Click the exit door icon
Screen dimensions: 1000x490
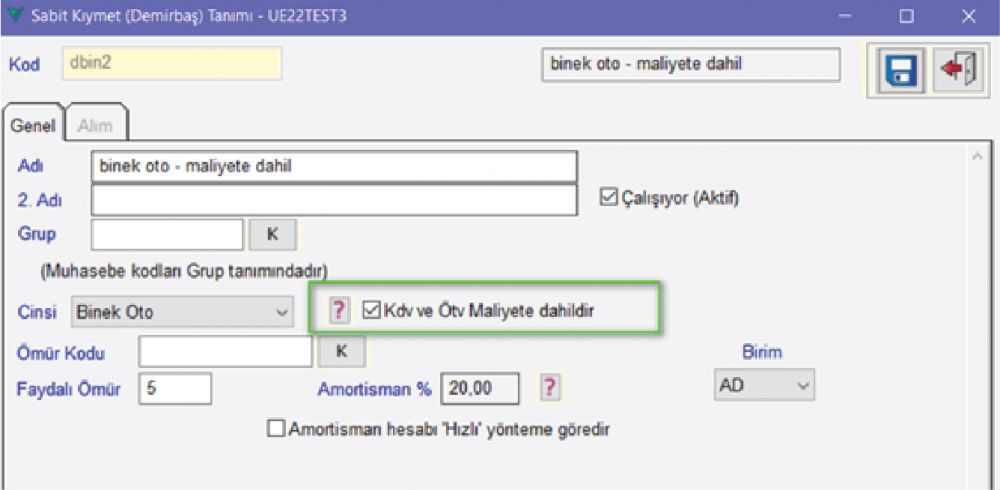pyautogui.click(x=956, y=72)
